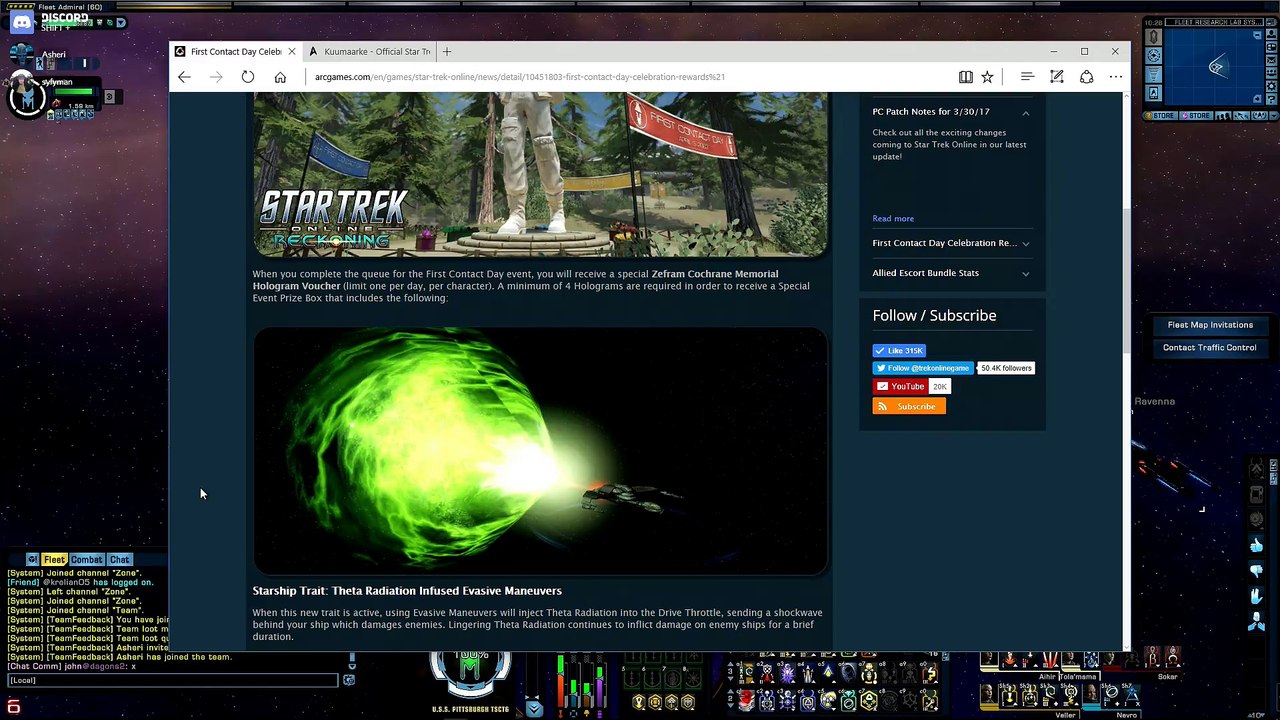Open the reading view icon
The height and width of the screenshot is (720, 1280).
point(965,77)
